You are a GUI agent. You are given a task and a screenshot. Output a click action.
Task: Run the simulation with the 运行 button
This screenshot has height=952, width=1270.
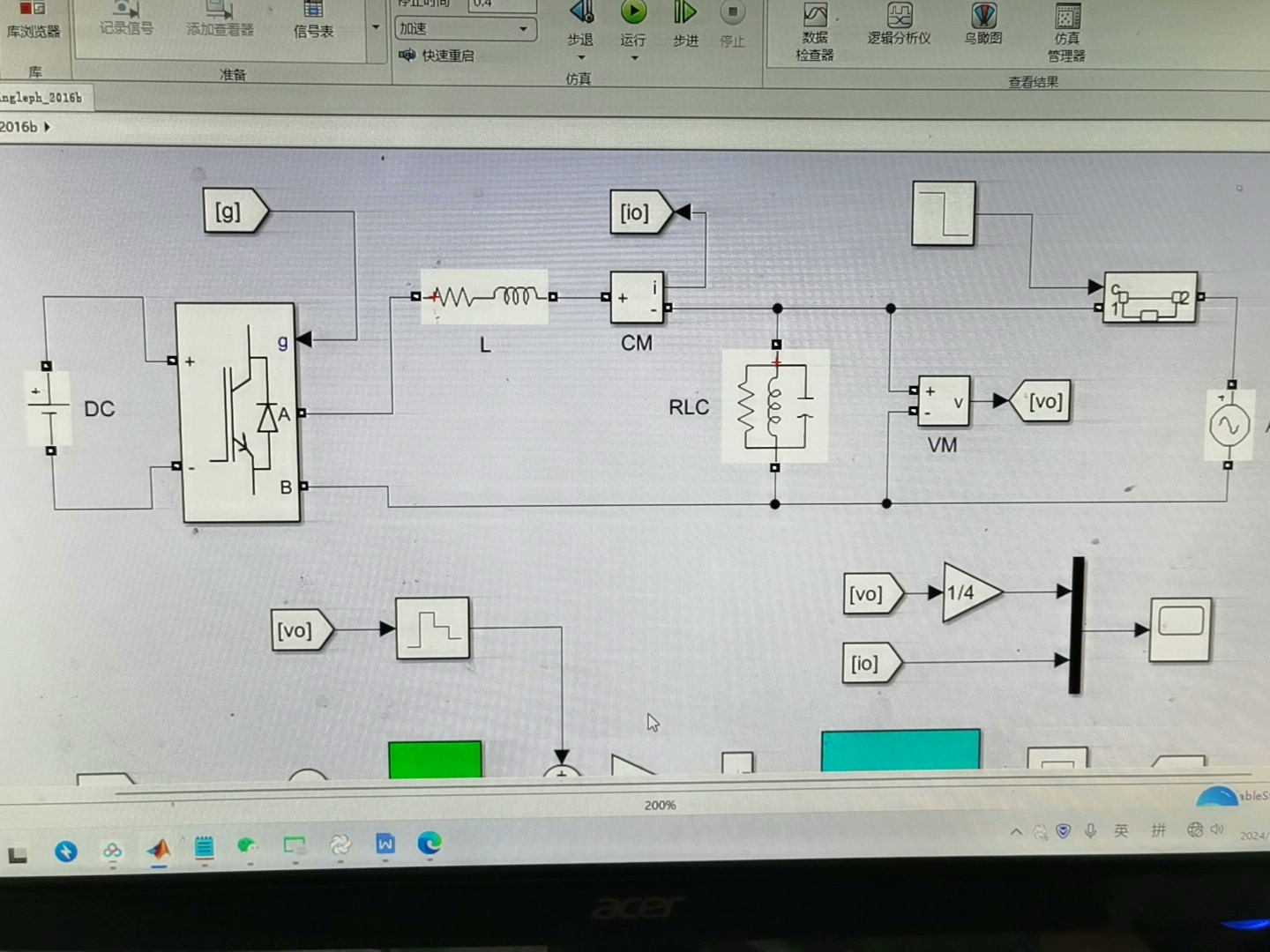point(633,22)
